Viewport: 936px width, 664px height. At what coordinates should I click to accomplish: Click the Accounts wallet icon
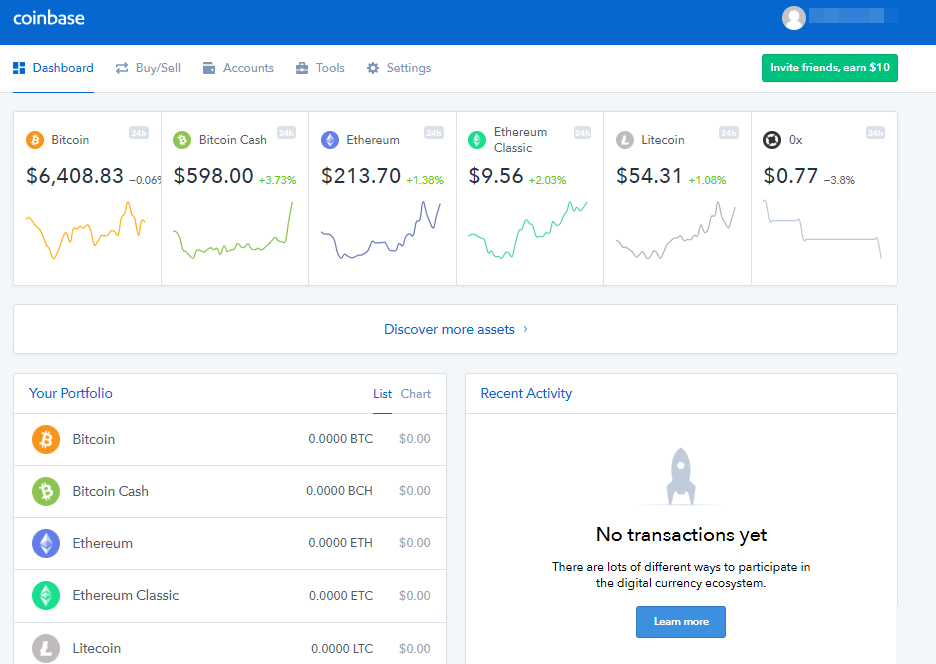[x=209, y=68]
